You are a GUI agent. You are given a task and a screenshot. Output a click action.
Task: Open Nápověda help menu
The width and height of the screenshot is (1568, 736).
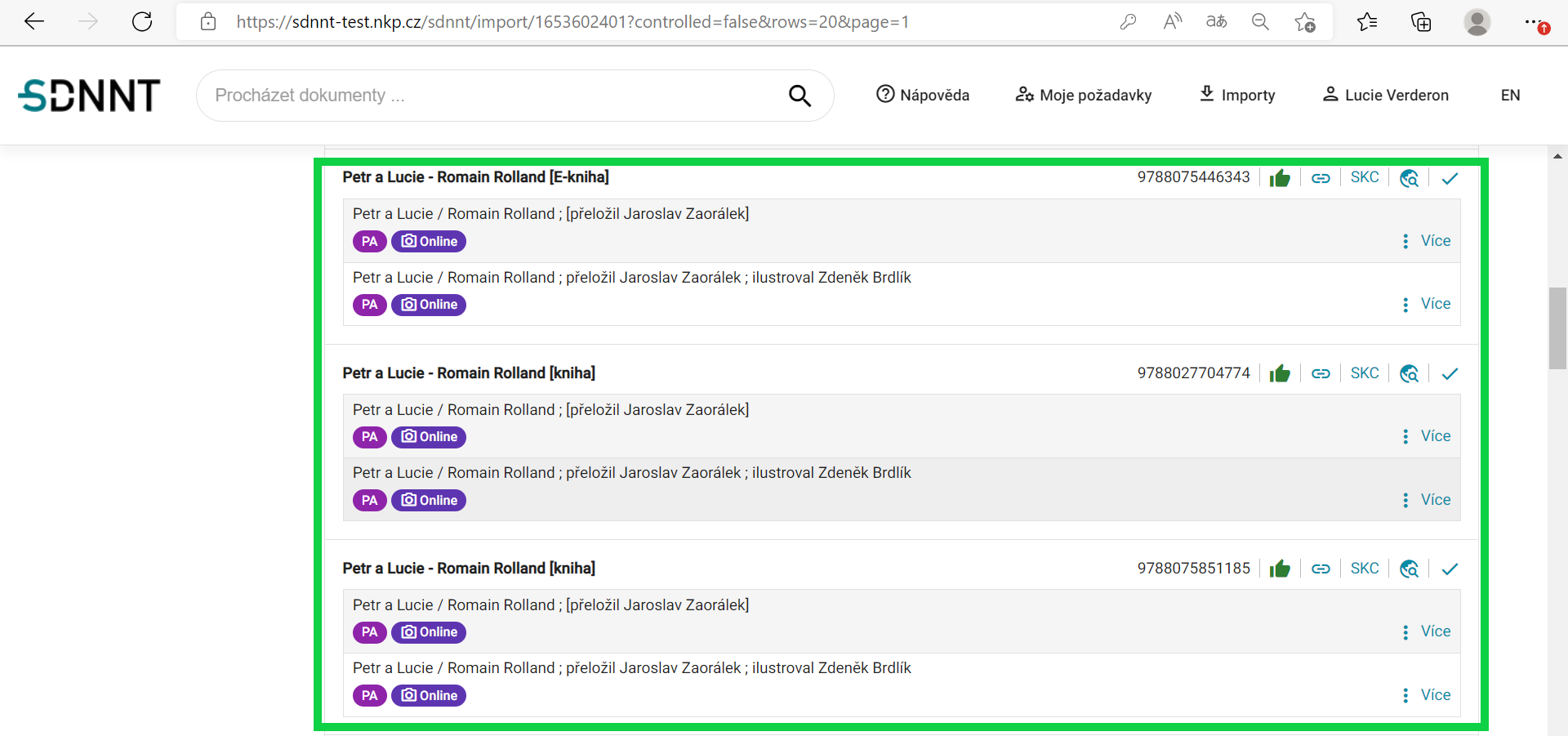(x=923, y=95)
